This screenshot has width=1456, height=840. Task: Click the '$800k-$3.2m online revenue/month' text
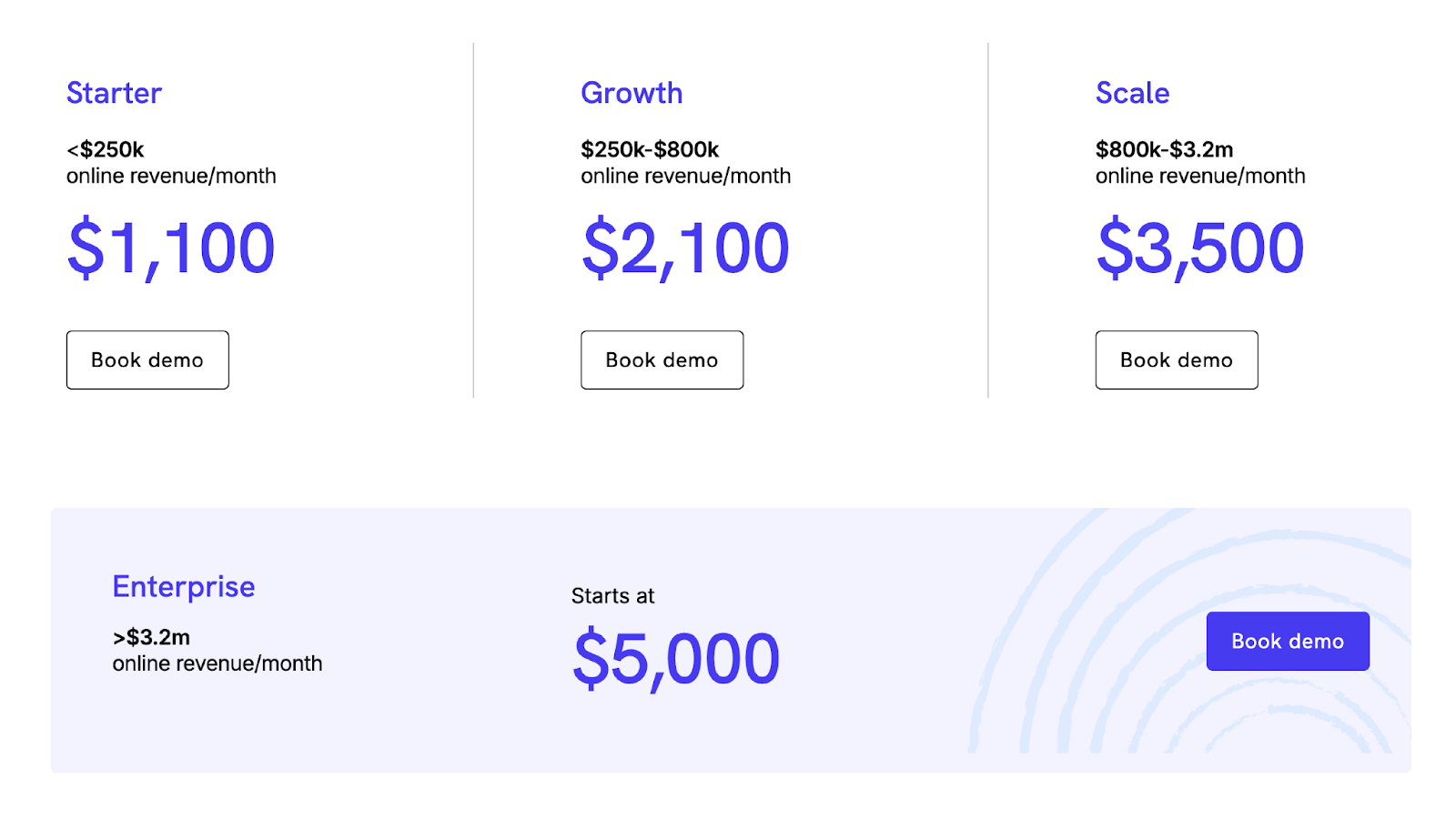pyautogui.click(x=1199, y=162)
